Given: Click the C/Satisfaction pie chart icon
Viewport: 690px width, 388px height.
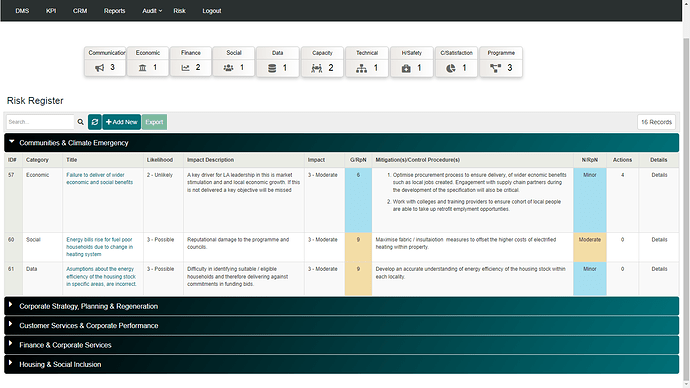Looking at the screenshot, I should tap(451, 68).
